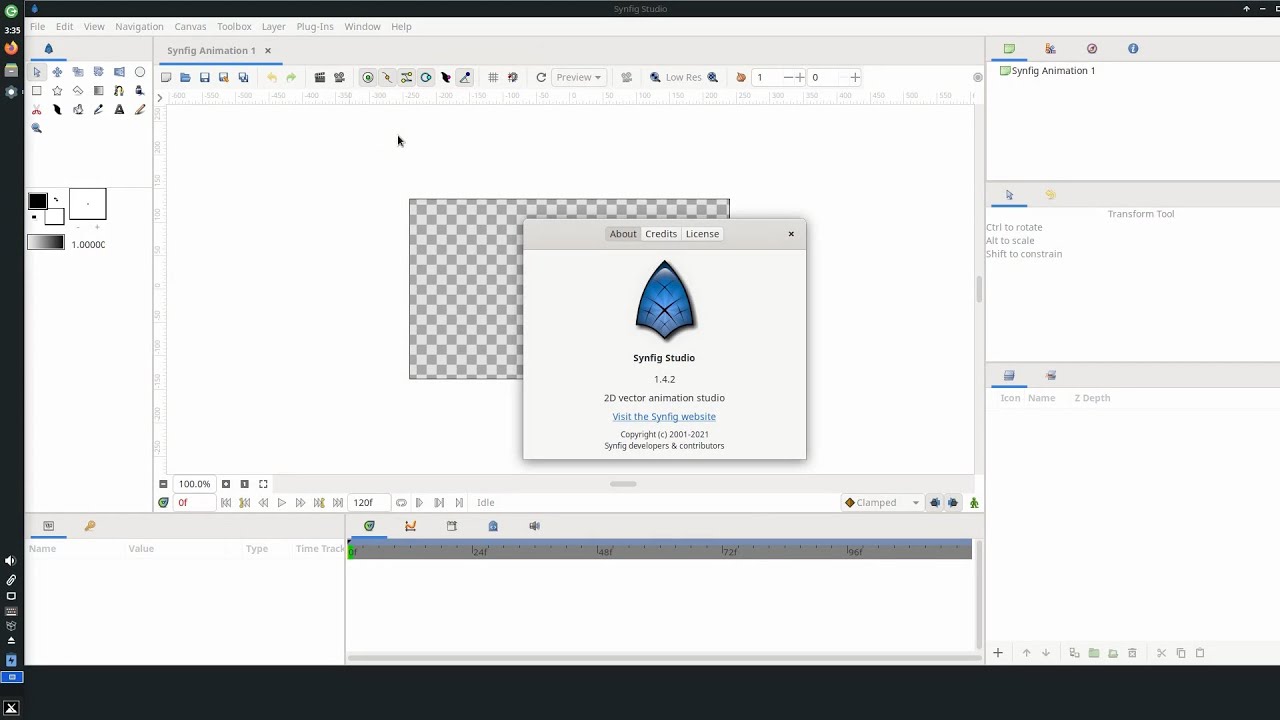Select the Cutout scissors tool

point(37,110)
